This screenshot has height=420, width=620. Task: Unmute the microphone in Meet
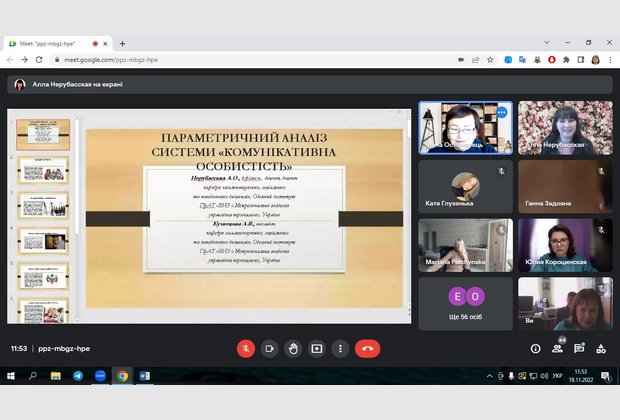(x=245, y=348)
